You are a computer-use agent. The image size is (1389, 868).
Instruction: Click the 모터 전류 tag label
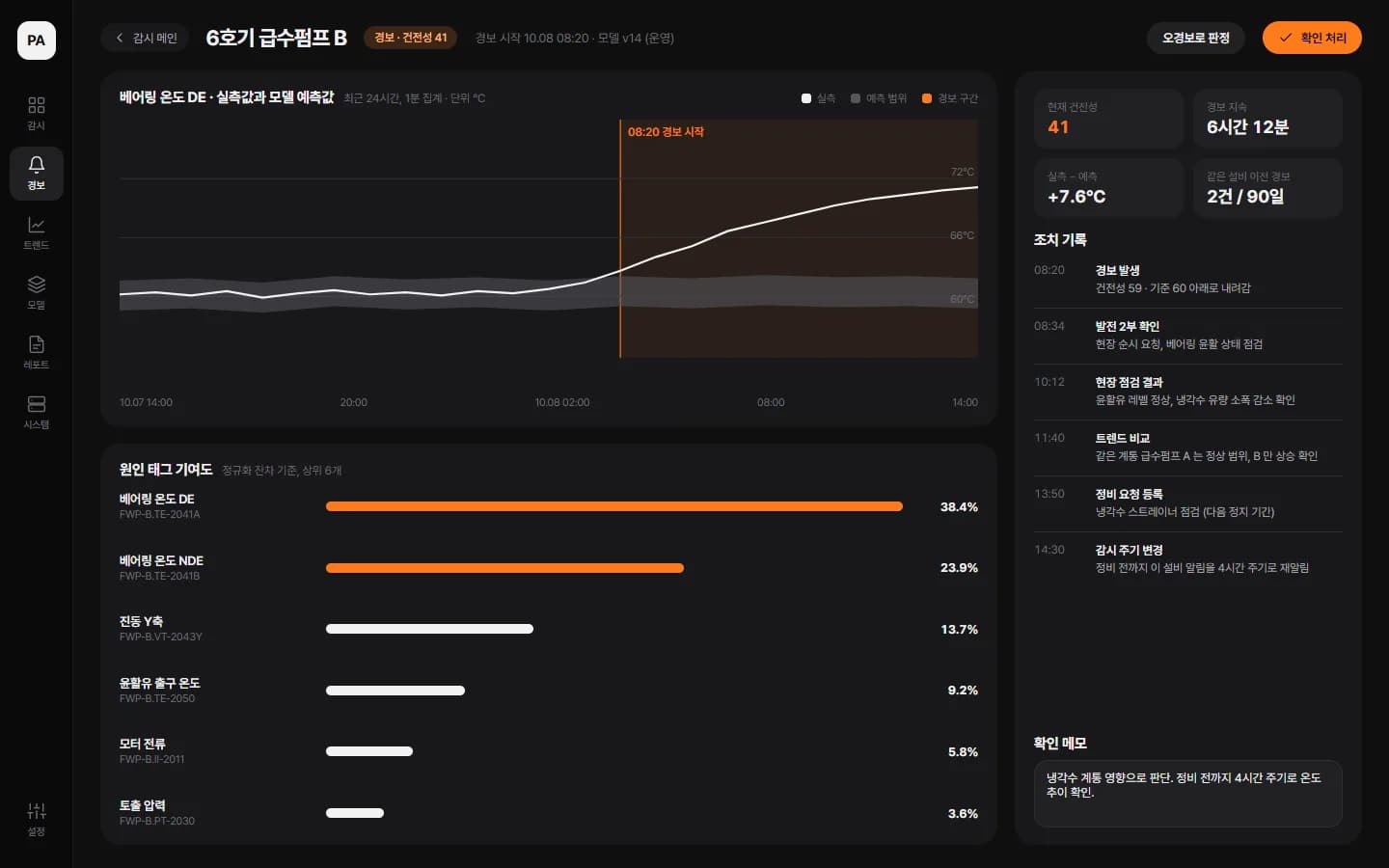pyautogui.click(x=142, y=744)
